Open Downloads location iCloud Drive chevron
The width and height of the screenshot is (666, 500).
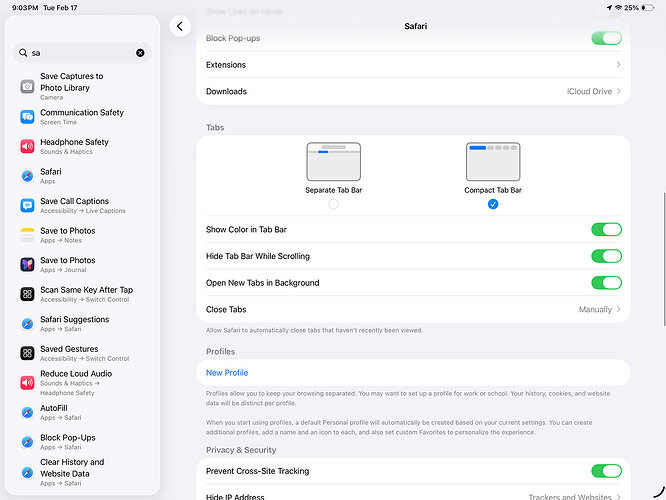pyautogui.click(x=618, y=91)
